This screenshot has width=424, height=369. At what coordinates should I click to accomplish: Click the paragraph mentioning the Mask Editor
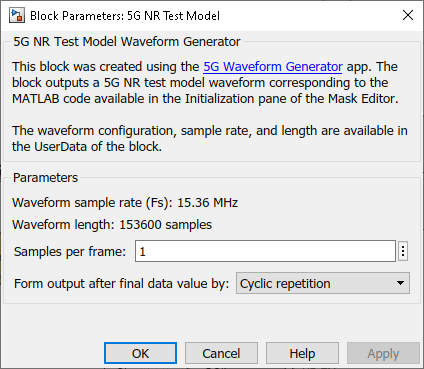pos(205,83)
